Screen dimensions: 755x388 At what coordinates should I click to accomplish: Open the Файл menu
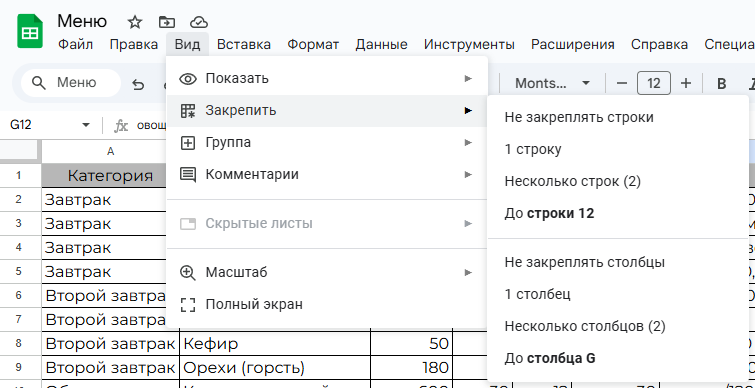[76, 45]
